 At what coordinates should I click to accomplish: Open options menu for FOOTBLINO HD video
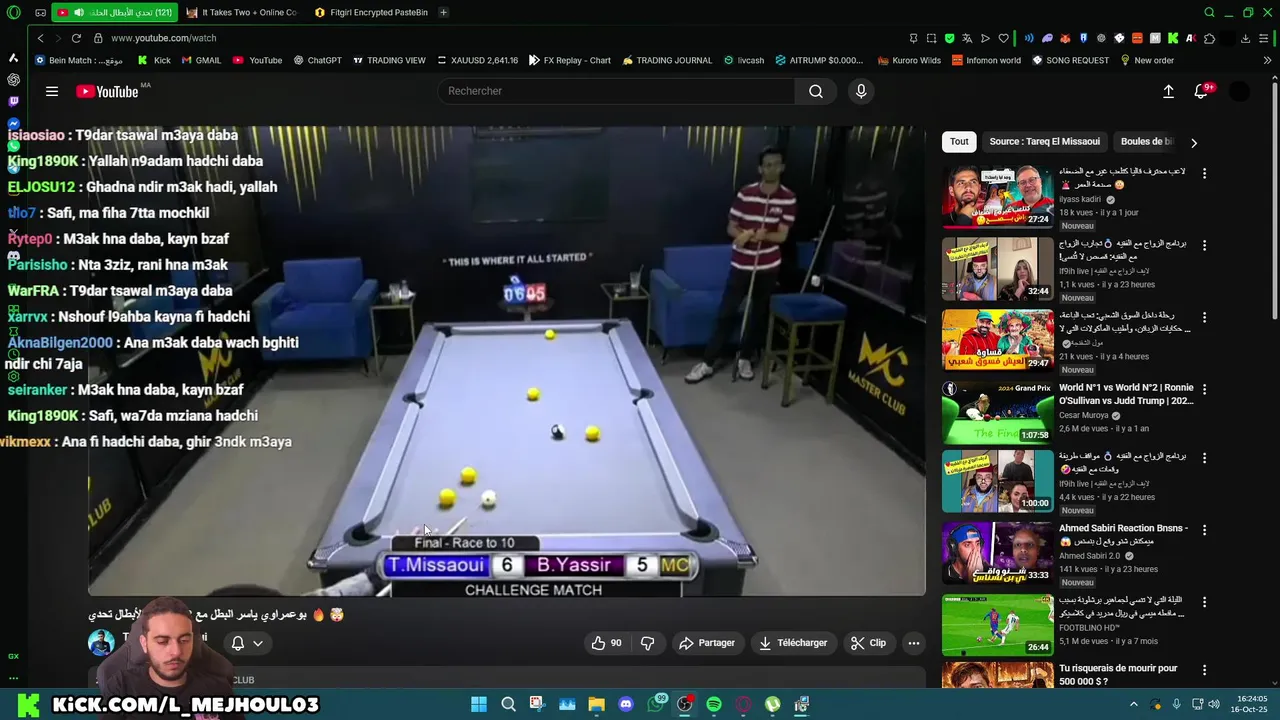(x=1204, y=601)
